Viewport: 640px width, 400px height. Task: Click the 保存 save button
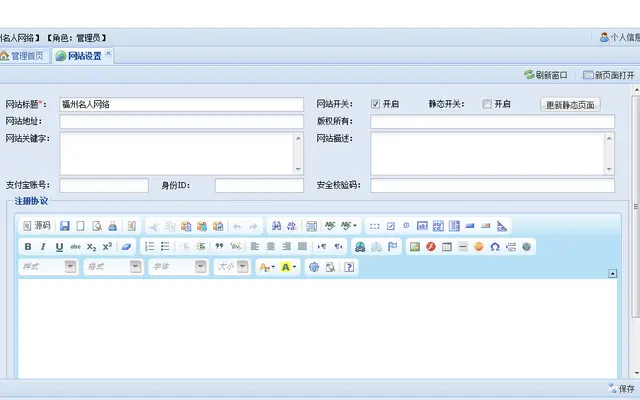pos(621,389)
